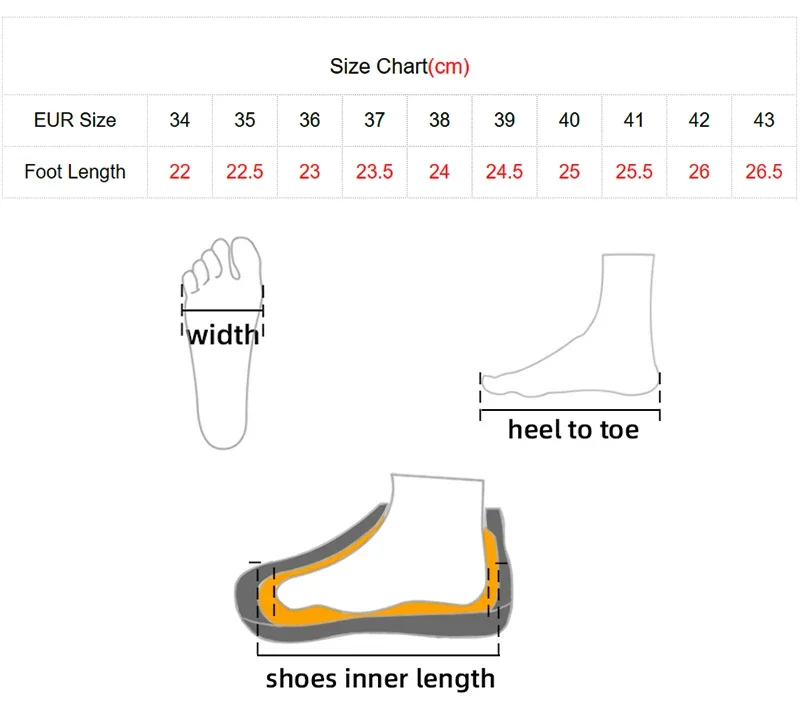800x718 pixels.
Task: Click the 'heel to toe' label
Action: pyautogui.click(x=572, y=429)
